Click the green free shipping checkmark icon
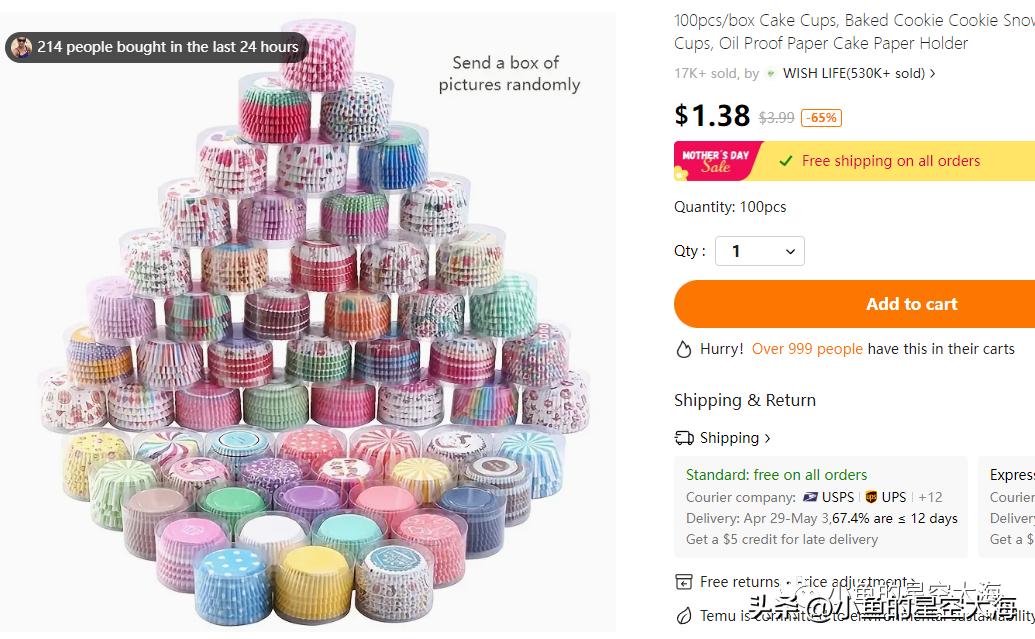Viewport: 1035px width, 639px height. tap(786, 161)
